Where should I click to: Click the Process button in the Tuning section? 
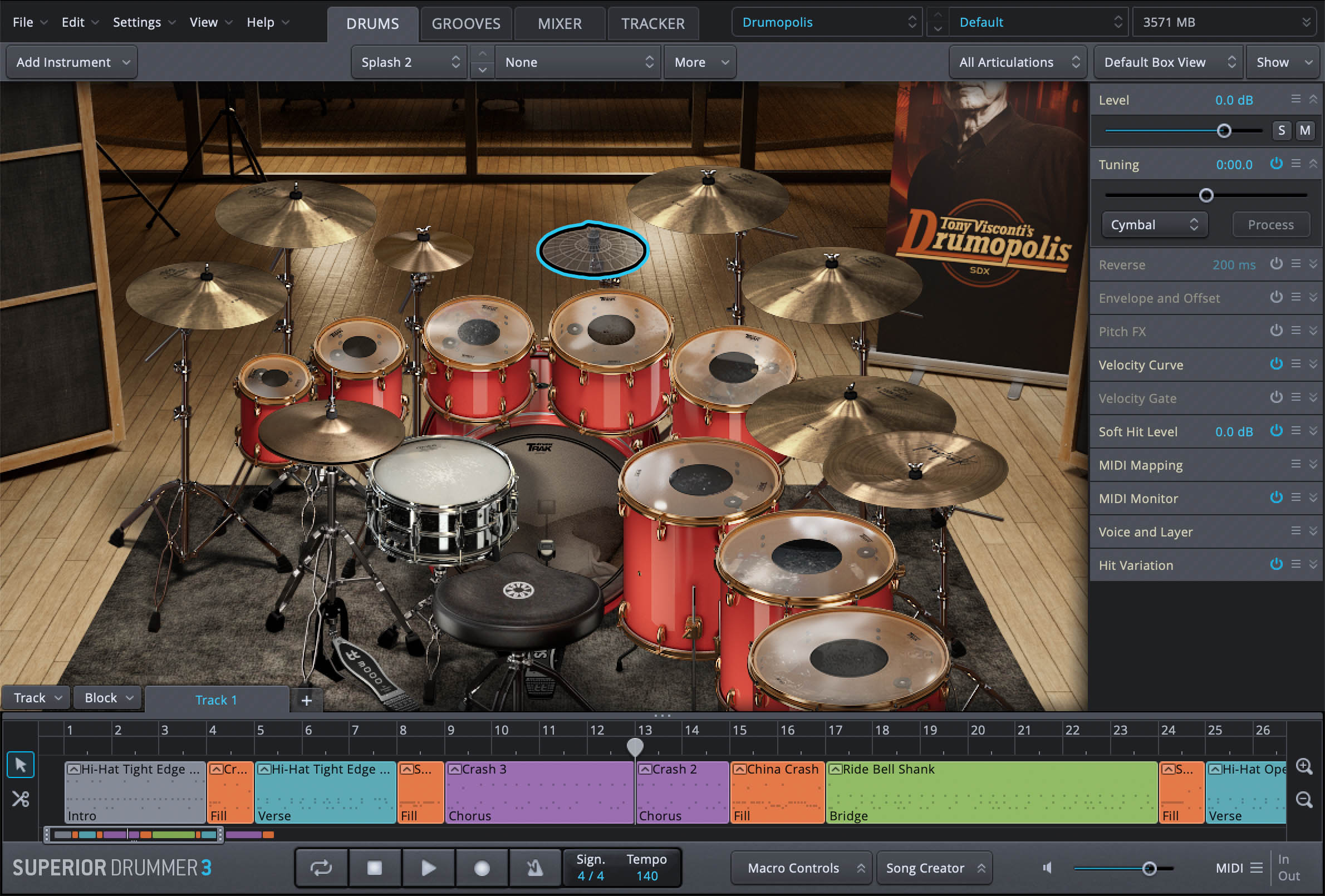point(1271,224)
